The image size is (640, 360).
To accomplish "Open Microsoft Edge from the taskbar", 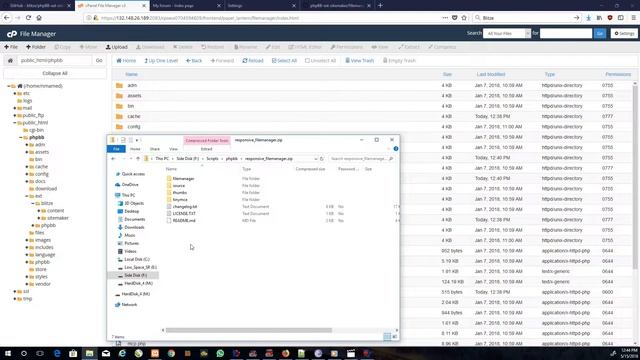I will (57, 353).
